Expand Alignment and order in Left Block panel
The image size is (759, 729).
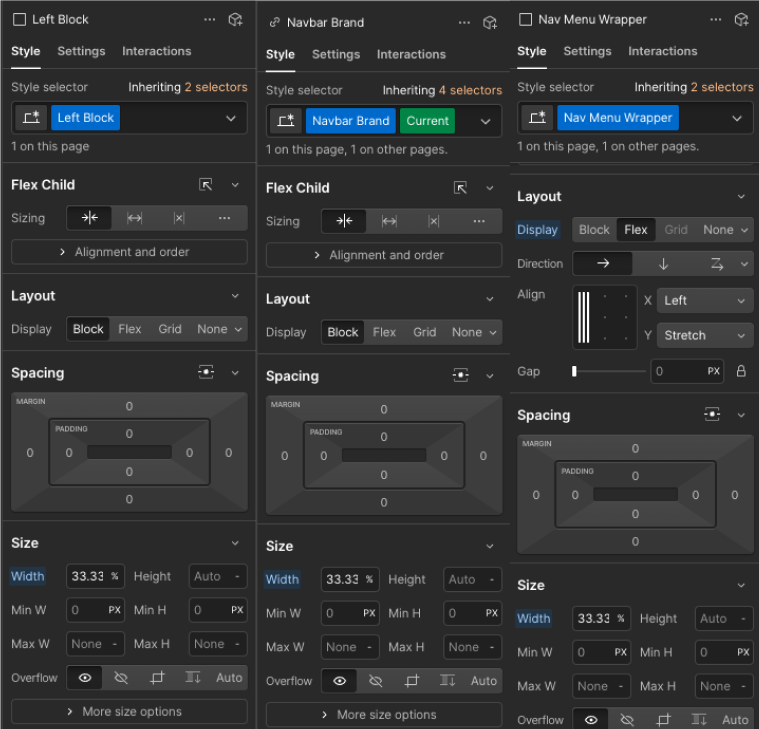pyautogui.click(x=129, y=252)
